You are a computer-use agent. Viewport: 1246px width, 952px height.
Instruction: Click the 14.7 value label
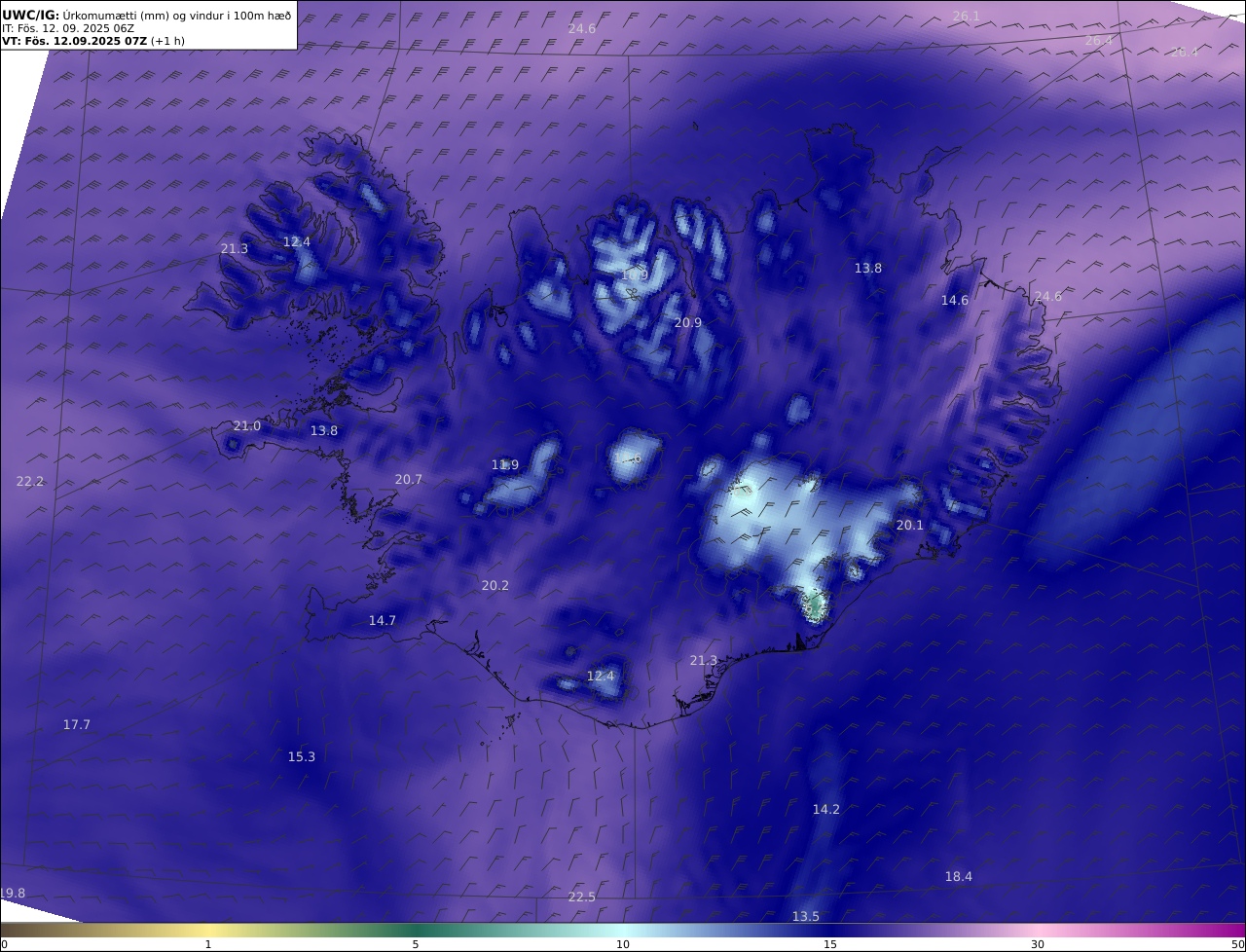(x=383, y=620)
